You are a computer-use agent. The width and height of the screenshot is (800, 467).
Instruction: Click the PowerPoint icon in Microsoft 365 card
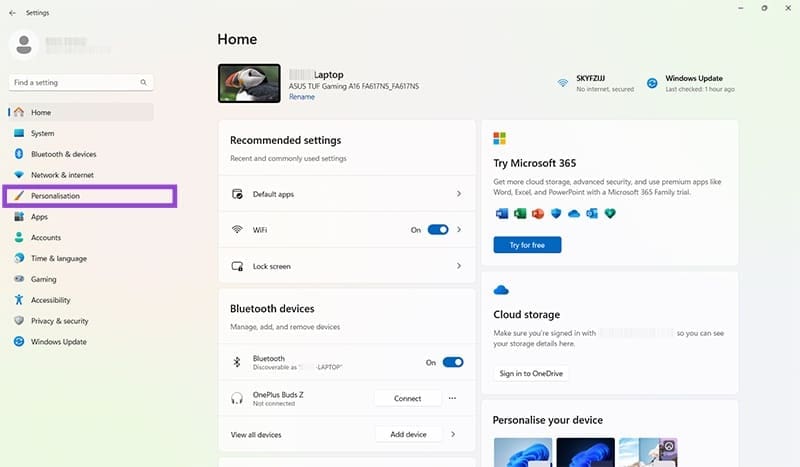538,213
